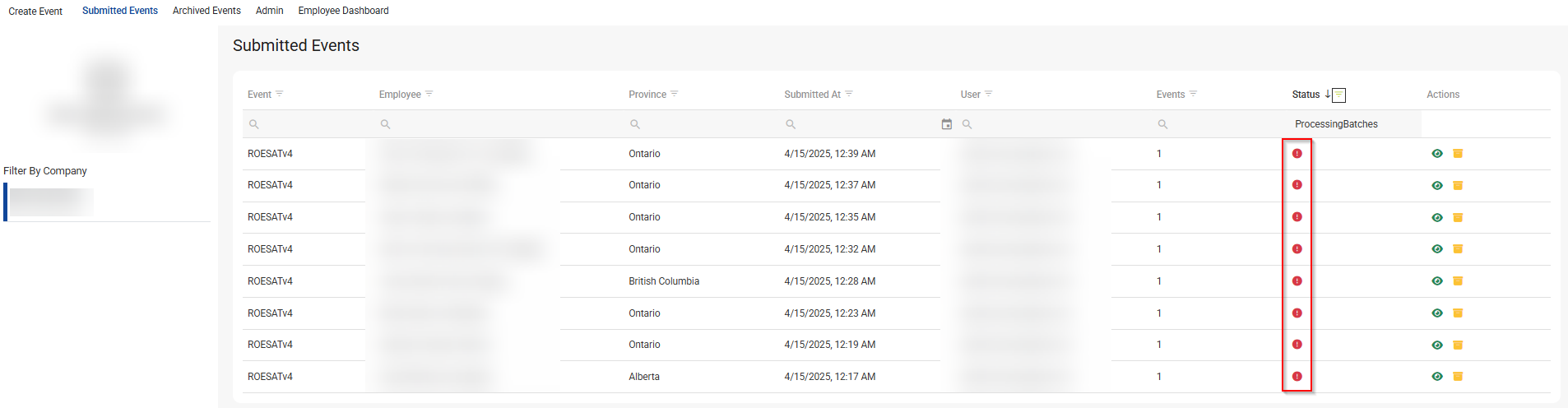The height and width of the screenshot is (408, 1568).
Task: Click the Province column search field
Action: [x=699, y=124]
